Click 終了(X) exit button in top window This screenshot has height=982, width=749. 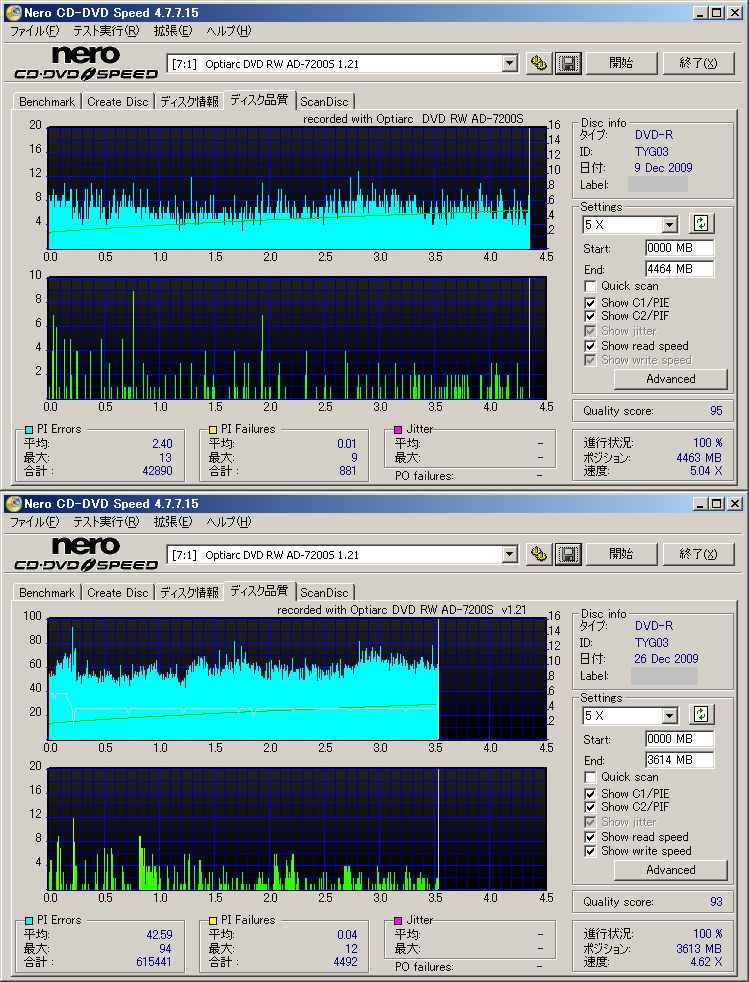coord(698,63)
